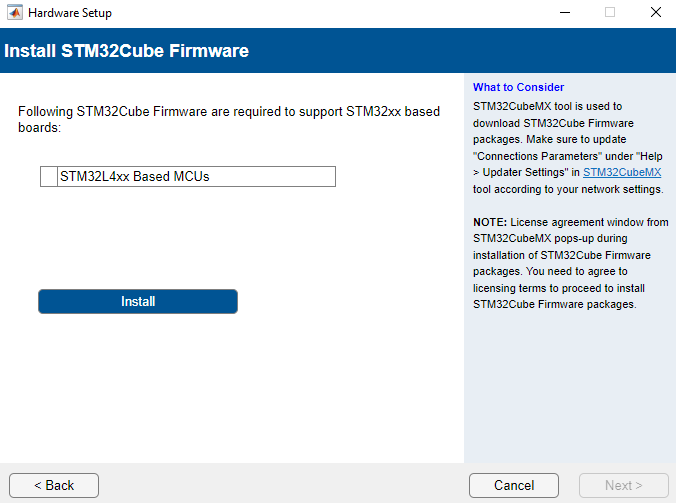676x503 pixels.
Task: Maximize the Hardware Setup window
Action: 610,12
